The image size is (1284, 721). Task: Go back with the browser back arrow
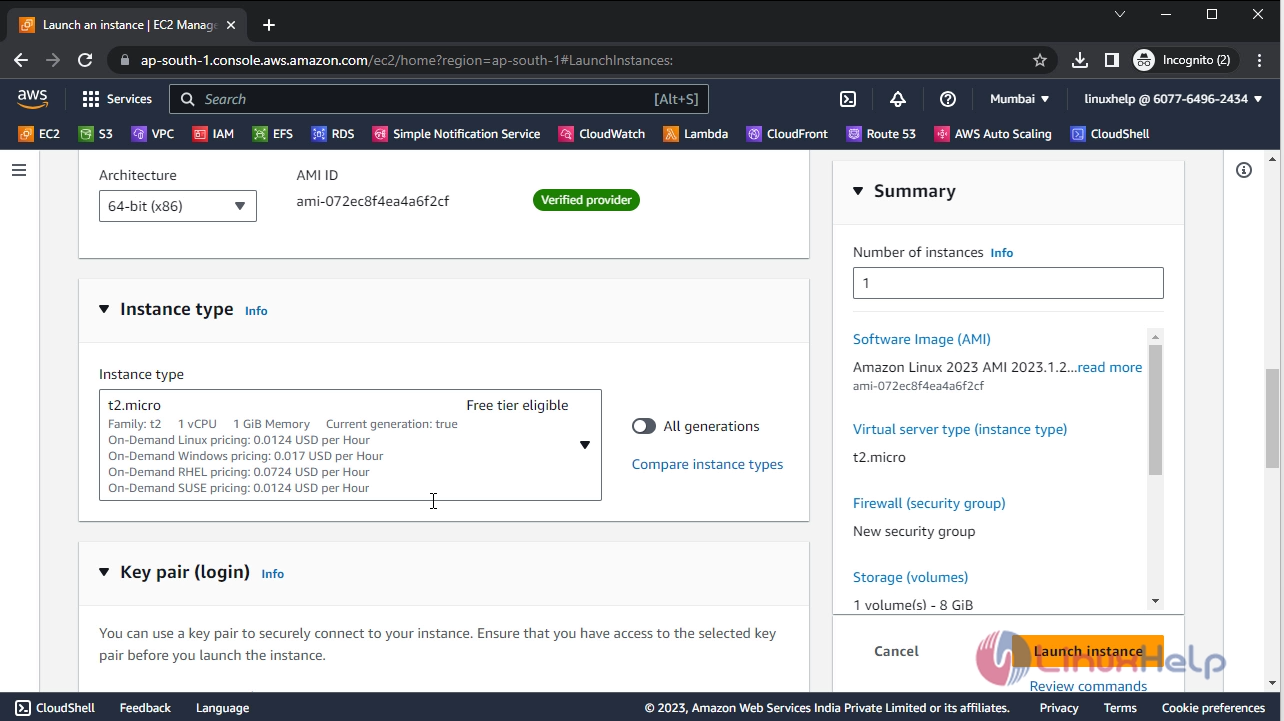[x=21, y=60]
